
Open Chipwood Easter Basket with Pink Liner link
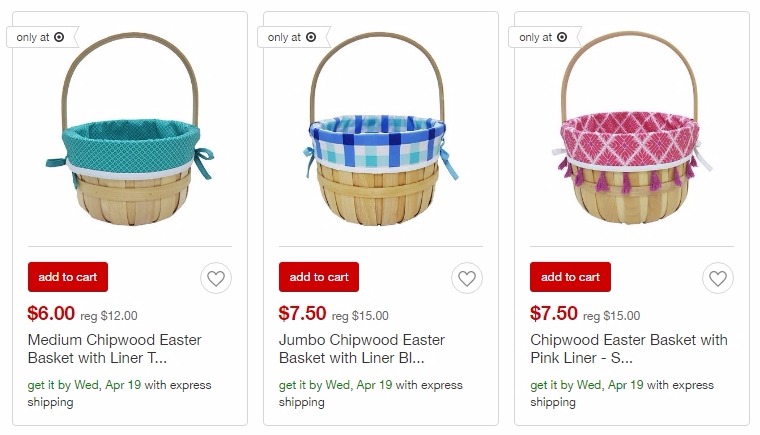pyautogui.click(x=629, y=349)
